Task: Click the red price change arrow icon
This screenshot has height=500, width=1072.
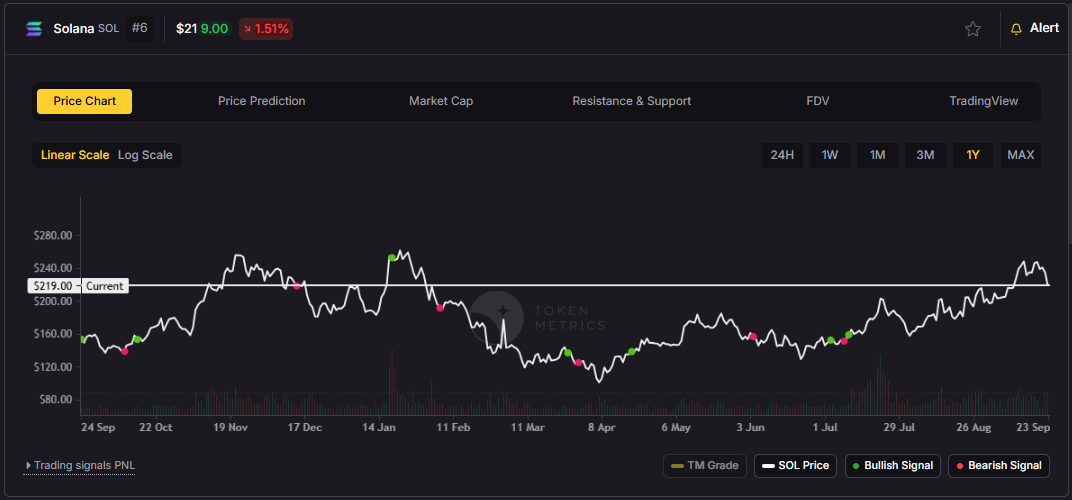Action: coord(247,29)
